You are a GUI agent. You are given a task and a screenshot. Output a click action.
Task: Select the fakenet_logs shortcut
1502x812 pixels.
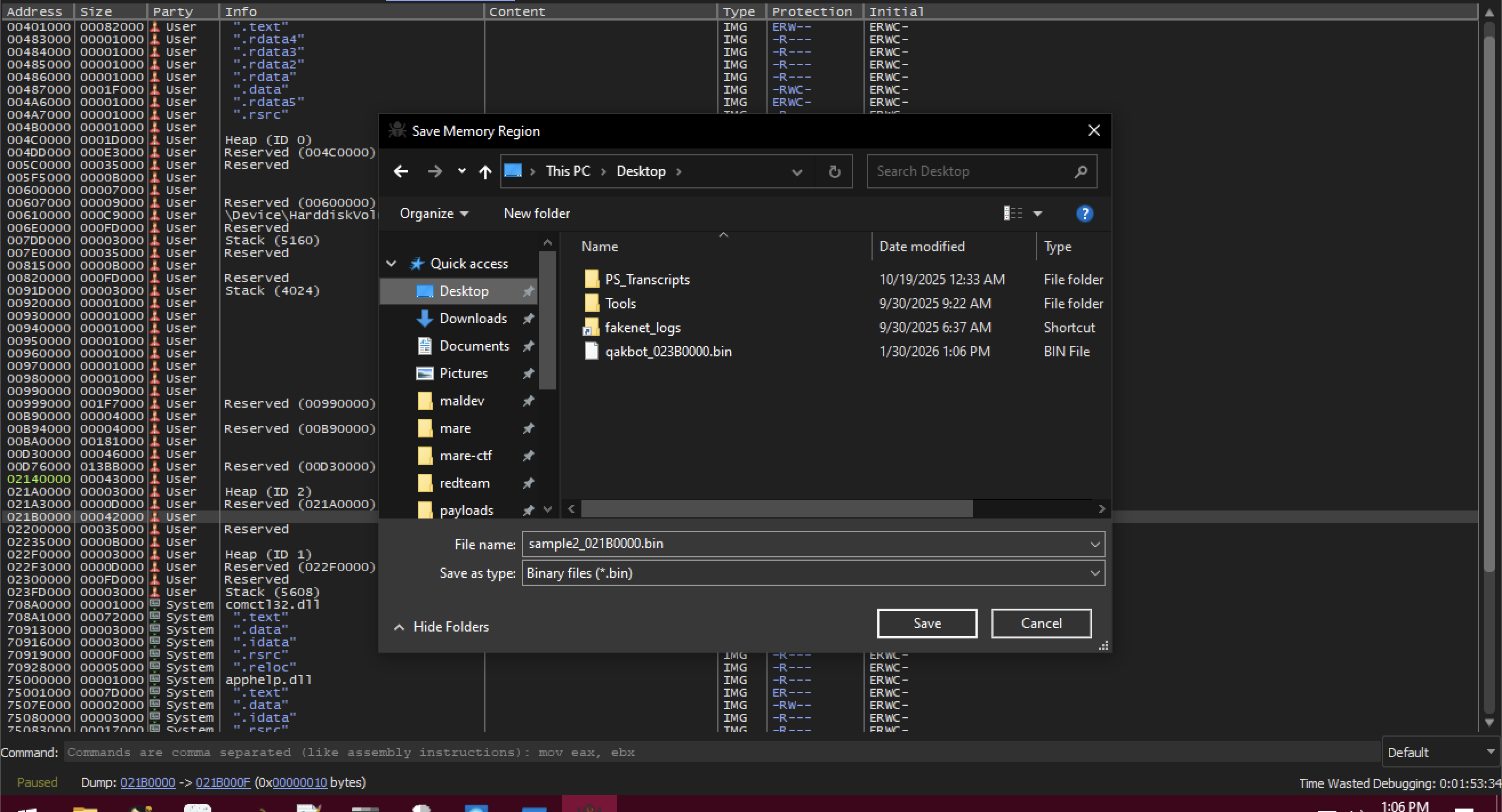pos(642,327)
